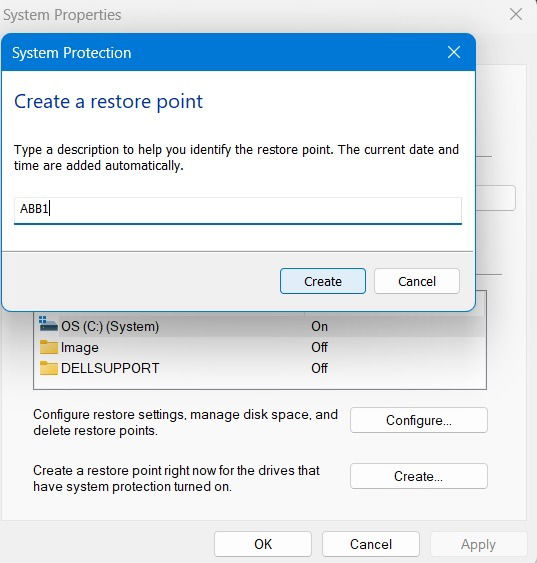Click the On protection status for the OS drive
Viewport: 537px width, 563px height.
tap(319, 326)
